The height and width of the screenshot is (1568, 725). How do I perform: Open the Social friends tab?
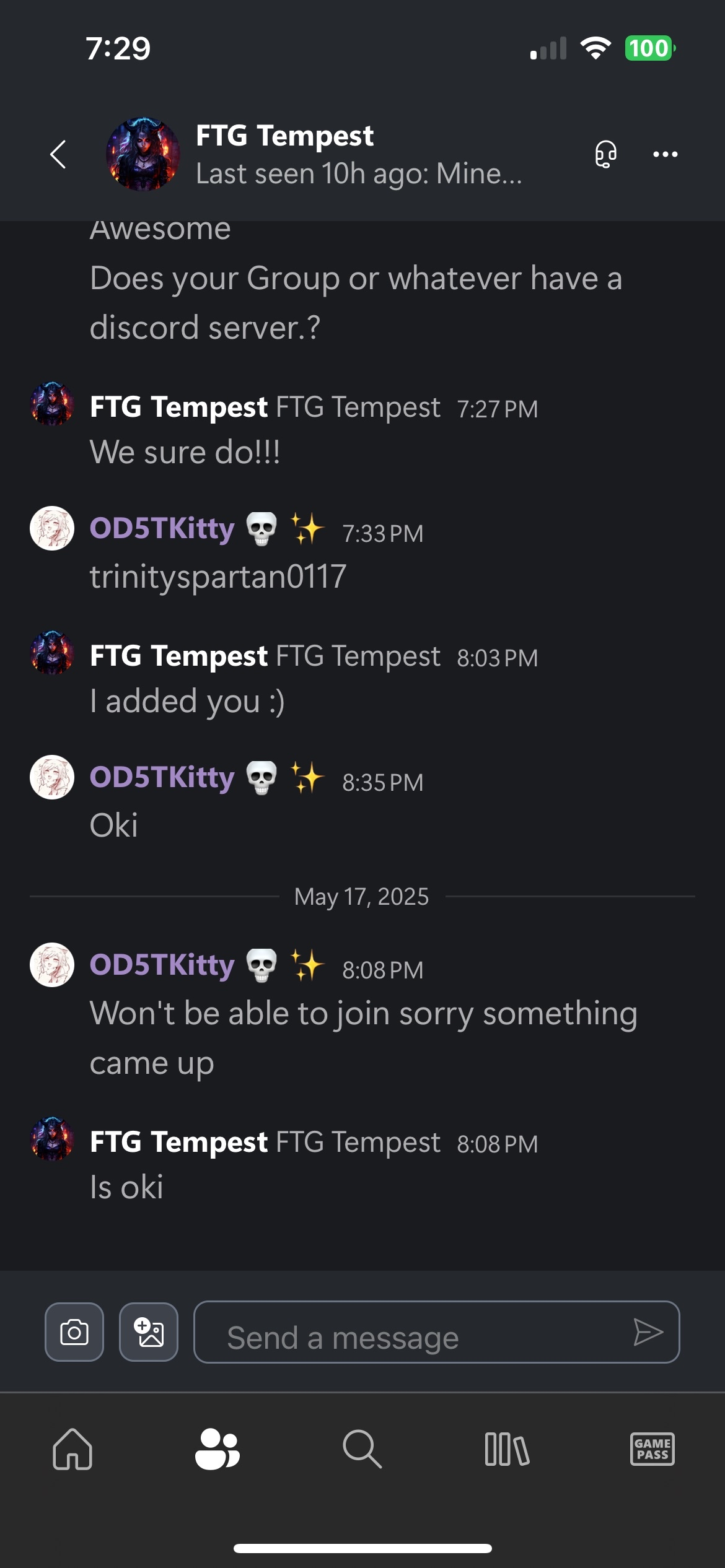click(x=217, y=1449)
